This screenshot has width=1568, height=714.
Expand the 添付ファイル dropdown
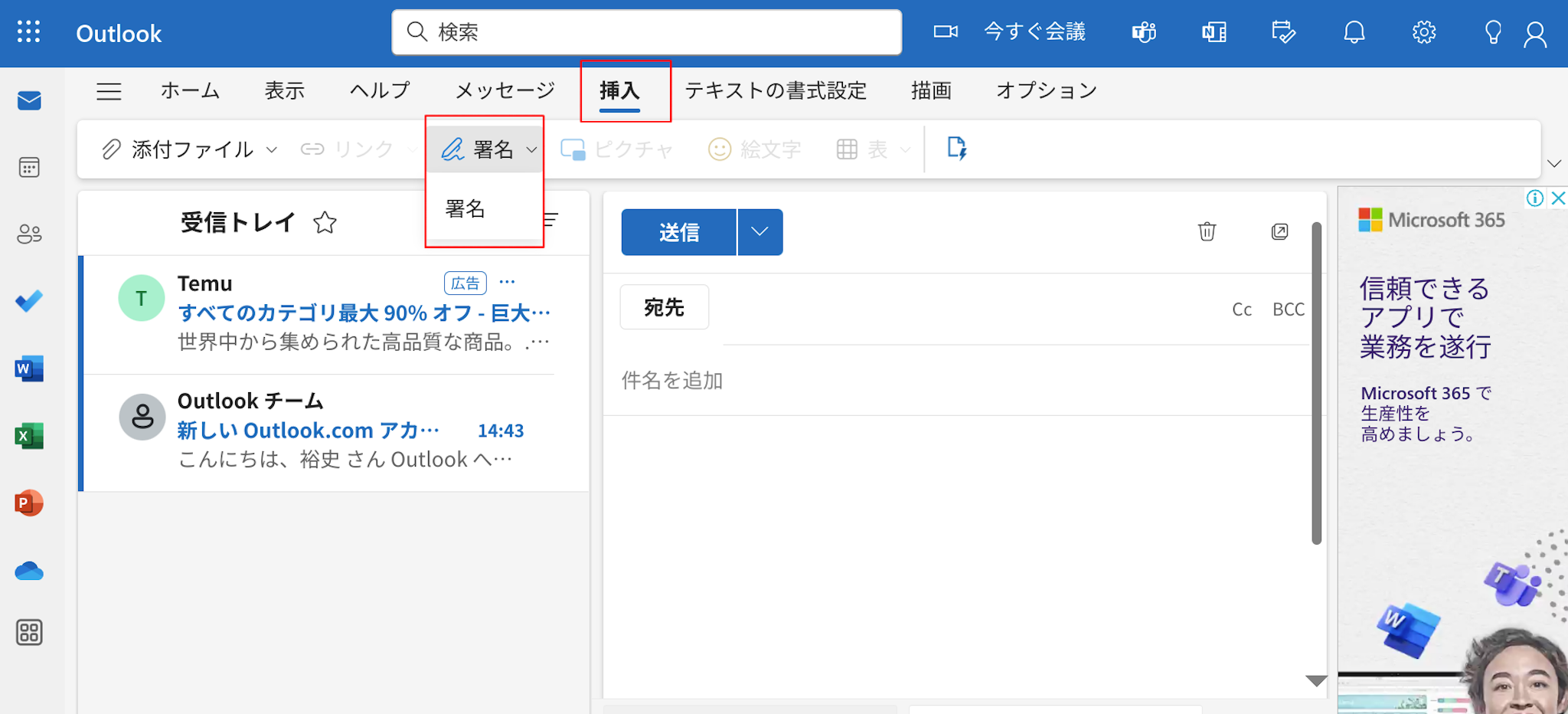[272, 149]
